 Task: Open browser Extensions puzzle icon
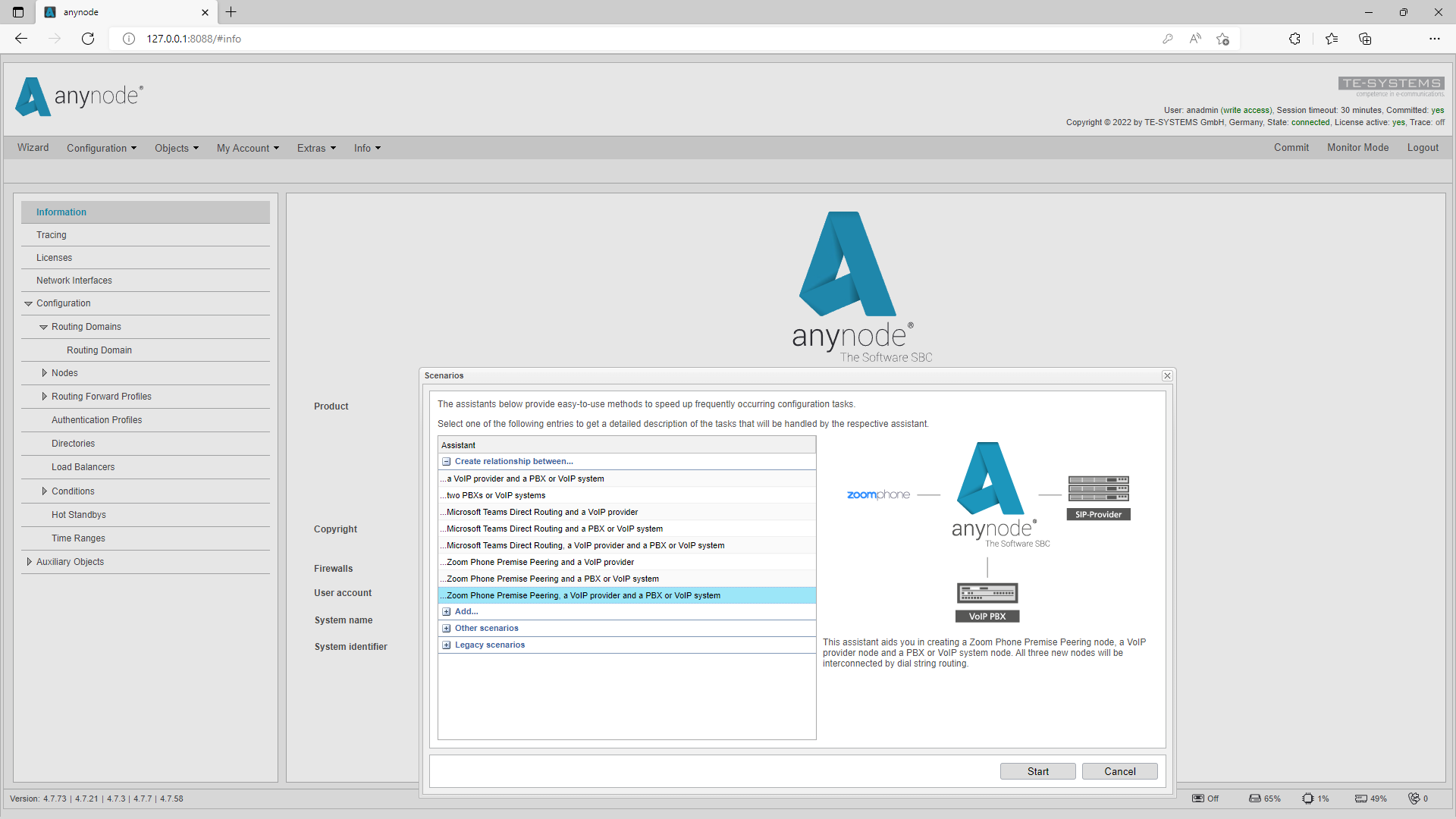(x=1294, y=39)
